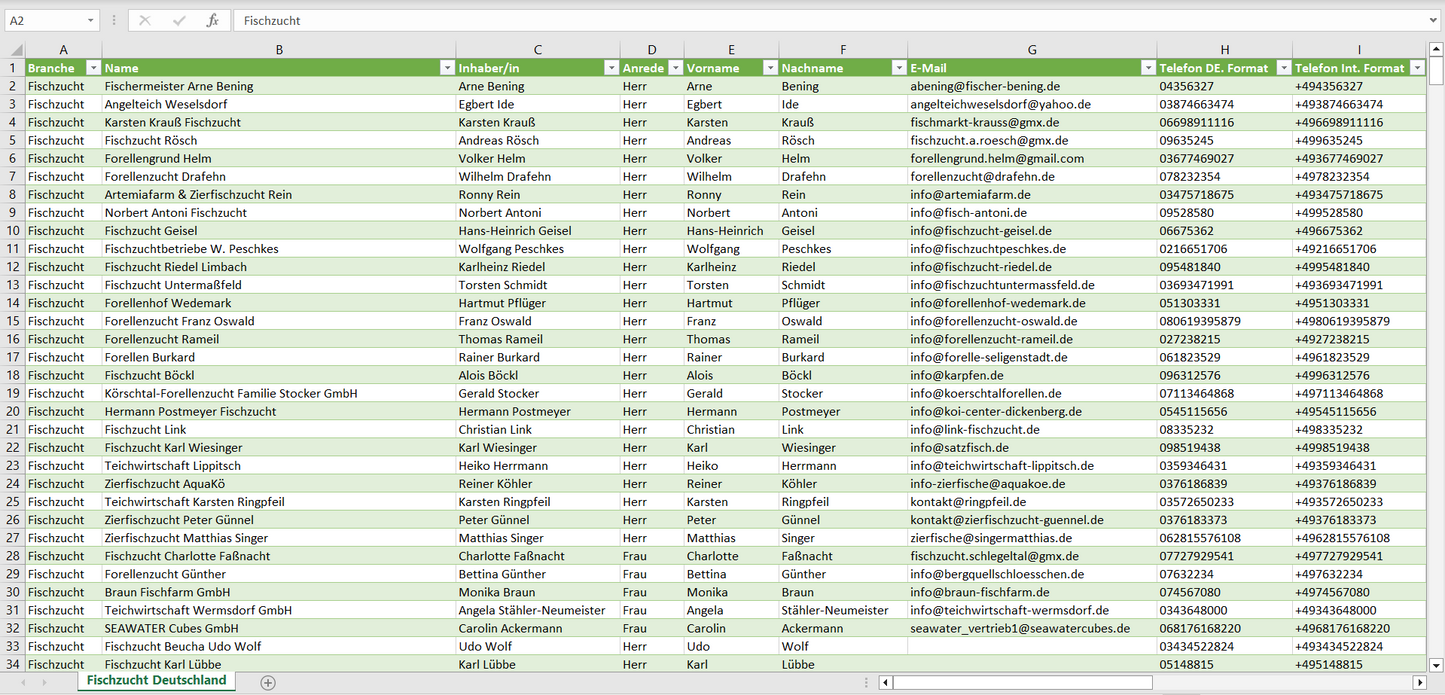Select row 15 header
This screenshot has width=1445, height=695.
click(x=13, y=321)
